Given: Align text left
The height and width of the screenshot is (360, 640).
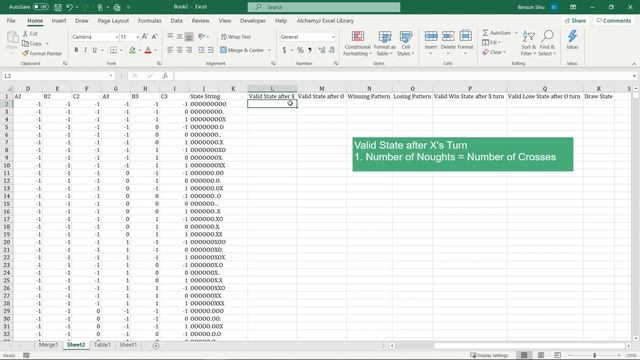Looking at the screenshot, I should pos(170,50).
